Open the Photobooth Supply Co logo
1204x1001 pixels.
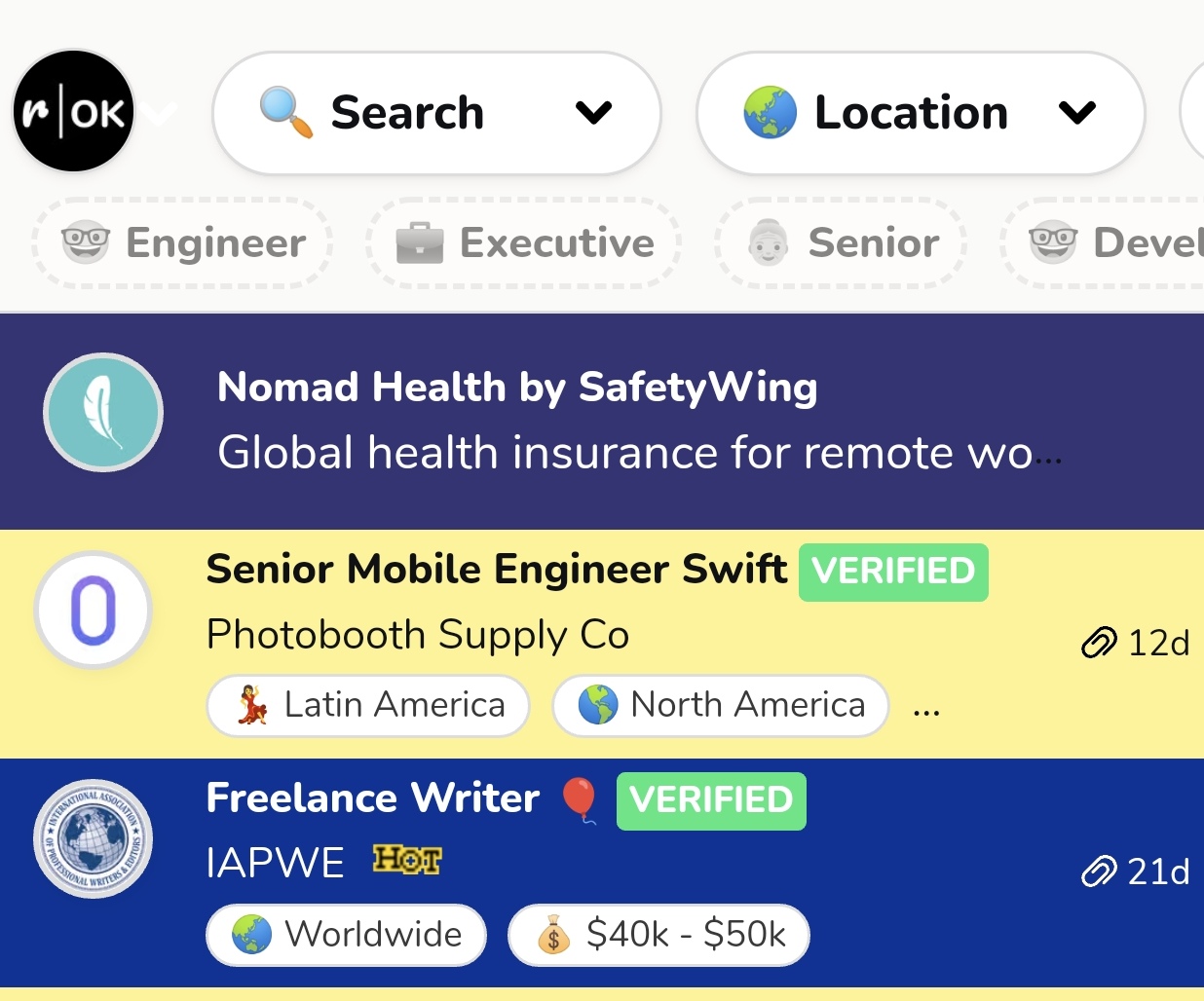click(94, 611)
